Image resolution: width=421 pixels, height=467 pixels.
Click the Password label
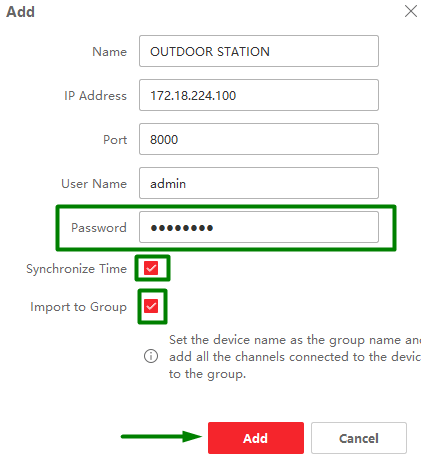coord(99,228)
